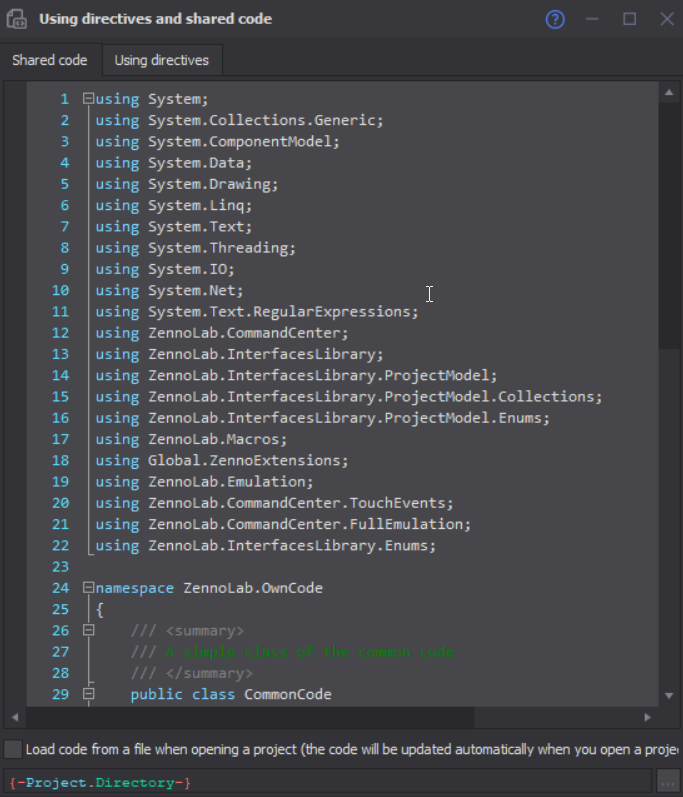This screenshot has height=797, width=683.
Task: Click line 19 using ZennoLab.Emulation
Action: 205,482
